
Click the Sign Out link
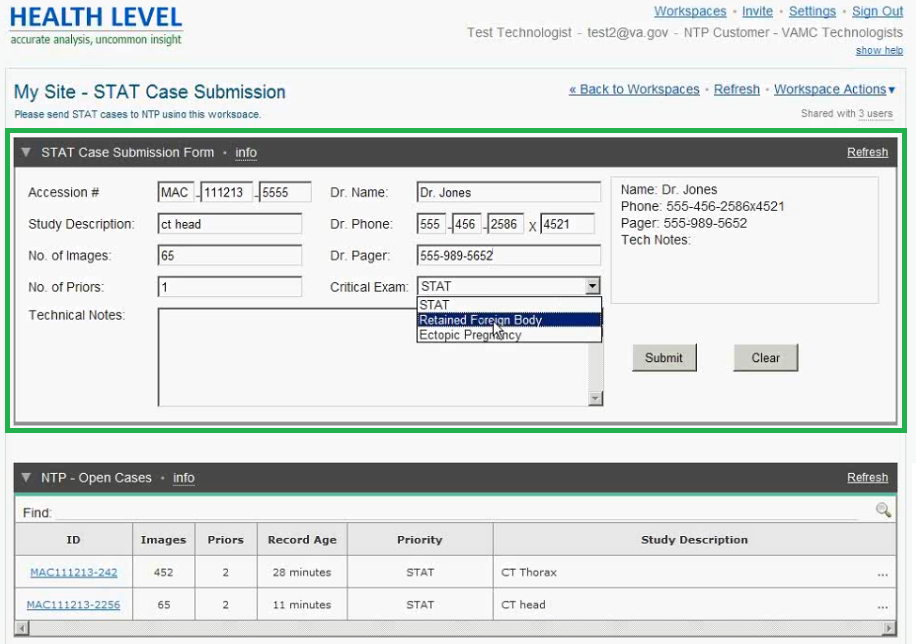(x=877, y=11)
